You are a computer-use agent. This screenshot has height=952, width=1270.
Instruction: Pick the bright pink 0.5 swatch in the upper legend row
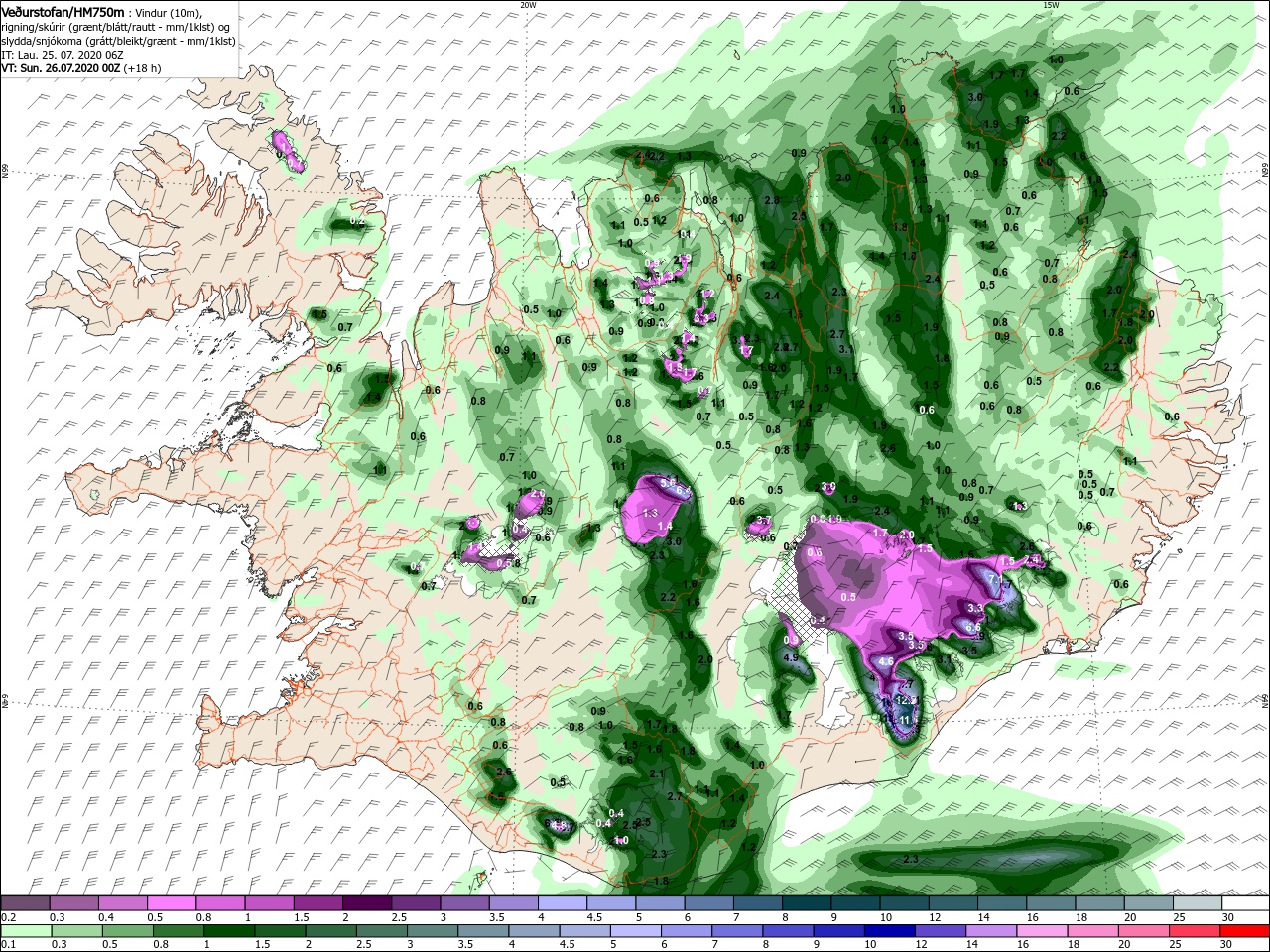[x=172, y=903]
